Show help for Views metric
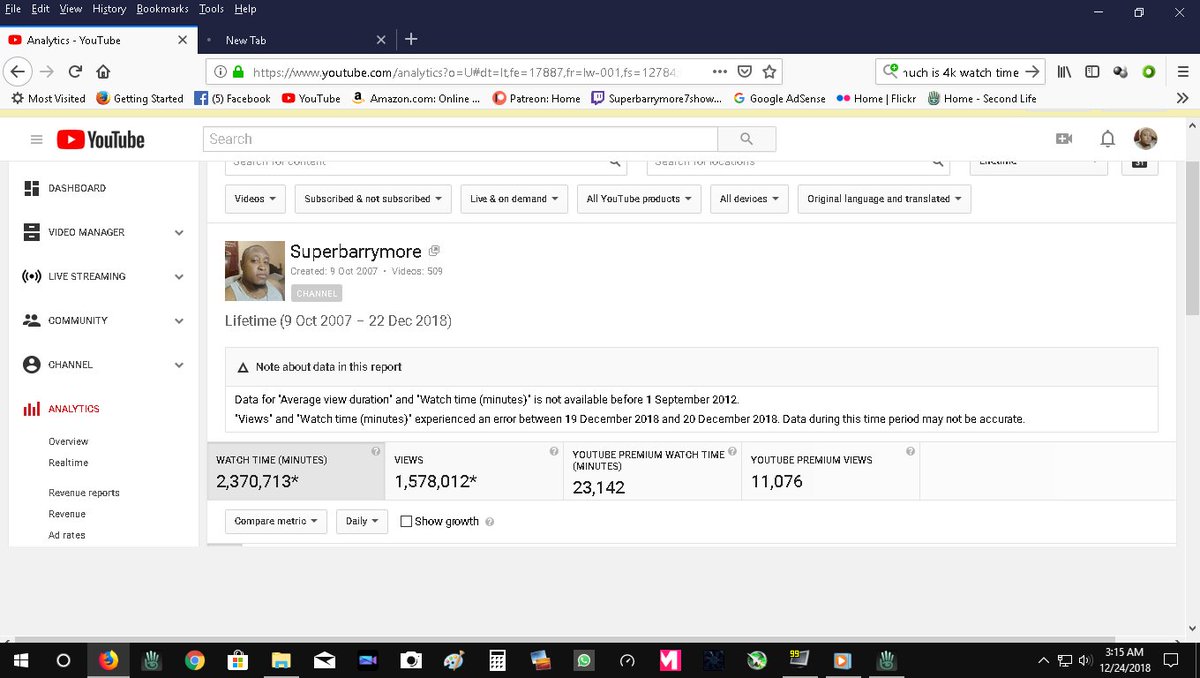The height and width of the screenshot is (678, 1200). 554,452
